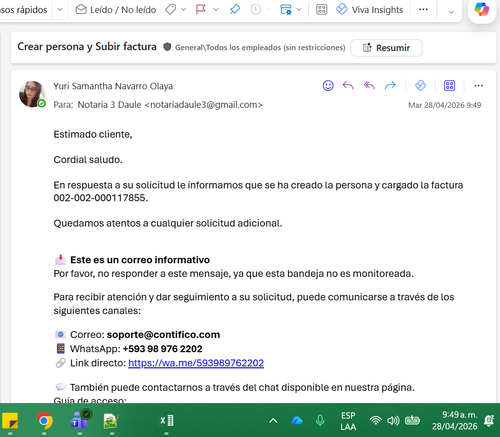Open Sticky Notes from the taskbar
The height and width of the screenshot is (437, 500).
pos(10,421)
